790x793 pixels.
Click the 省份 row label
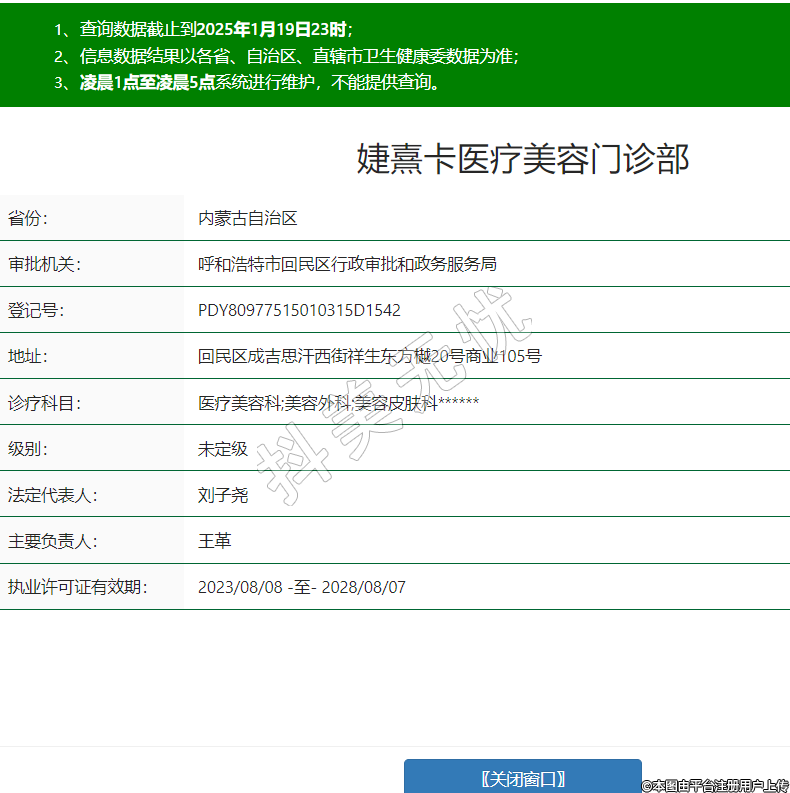pos(27,218)
